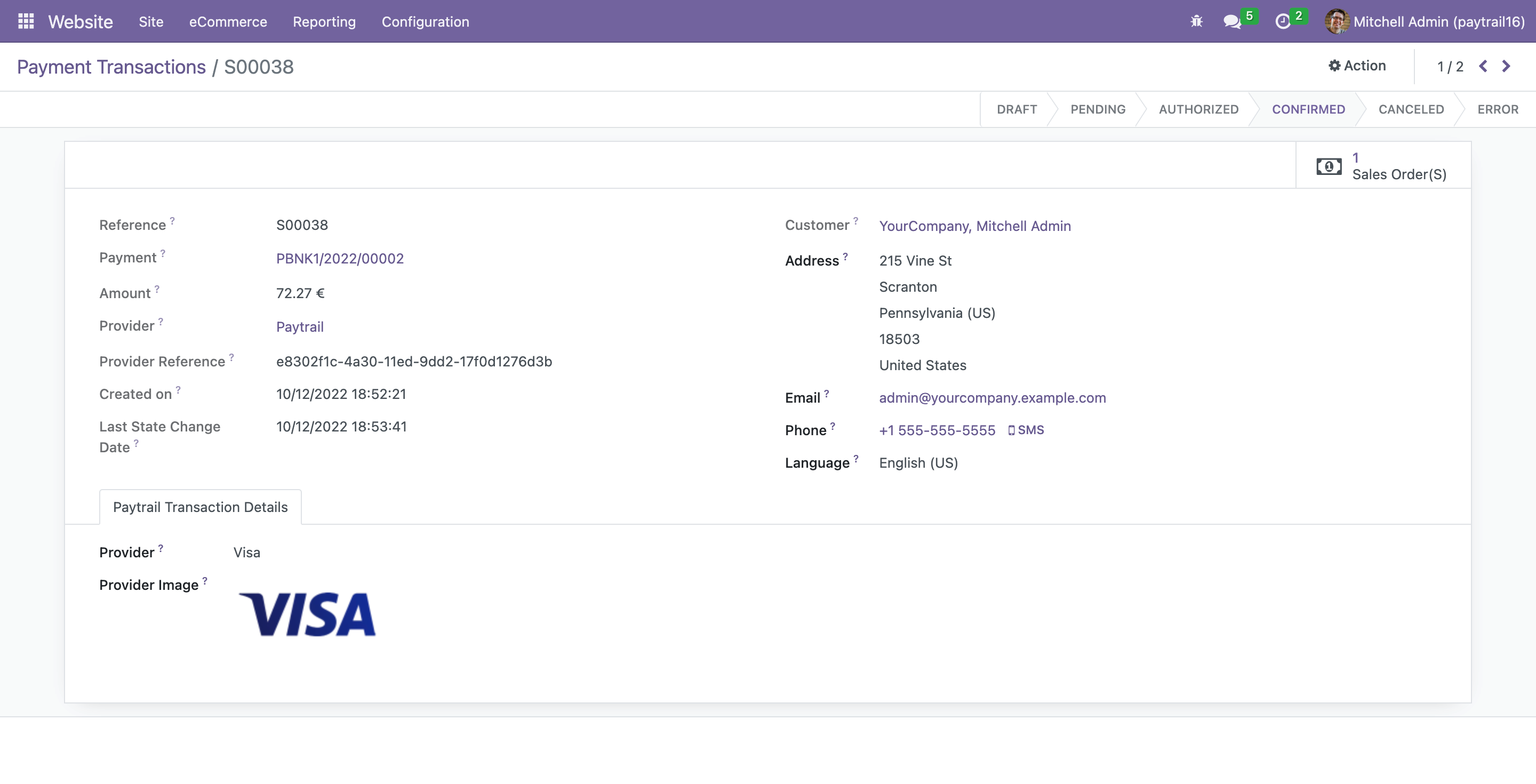Show Customer field help question mark
Screen dimensions: 1536x784
click(855, 221)
